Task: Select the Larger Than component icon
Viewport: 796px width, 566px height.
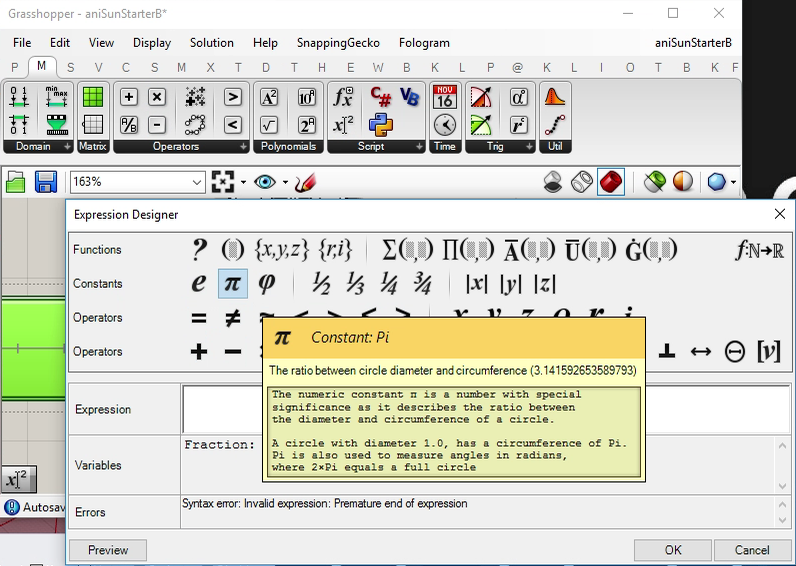Action: [233, 96]
